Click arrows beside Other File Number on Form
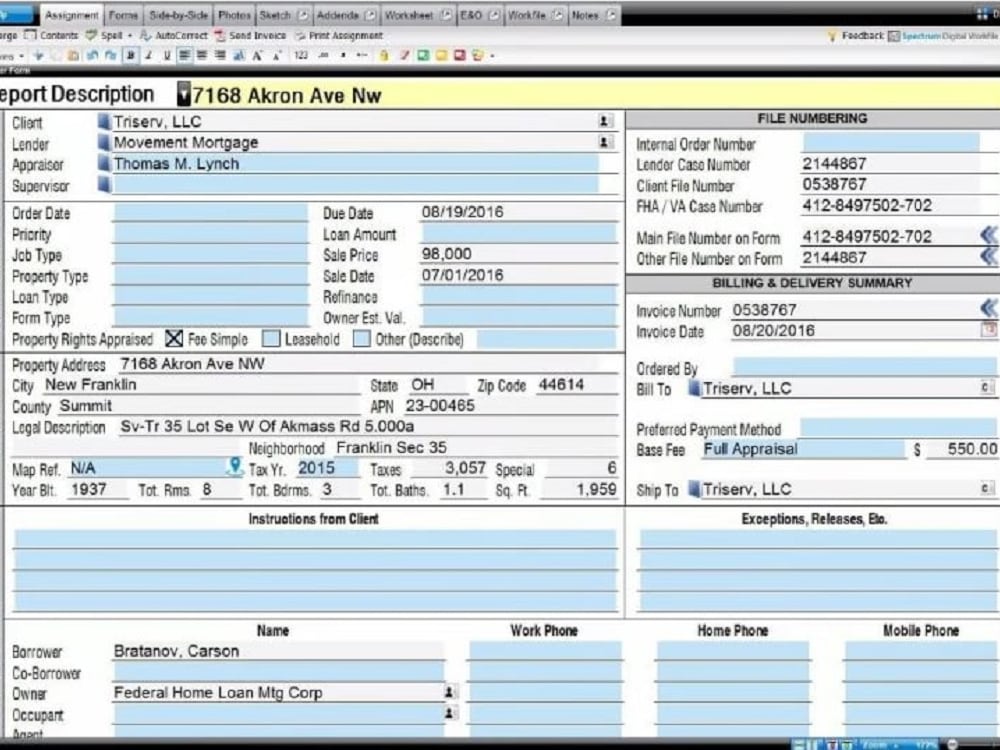Image resolution: width=1000 pixels, height=750 pixels. click(989, 256)
